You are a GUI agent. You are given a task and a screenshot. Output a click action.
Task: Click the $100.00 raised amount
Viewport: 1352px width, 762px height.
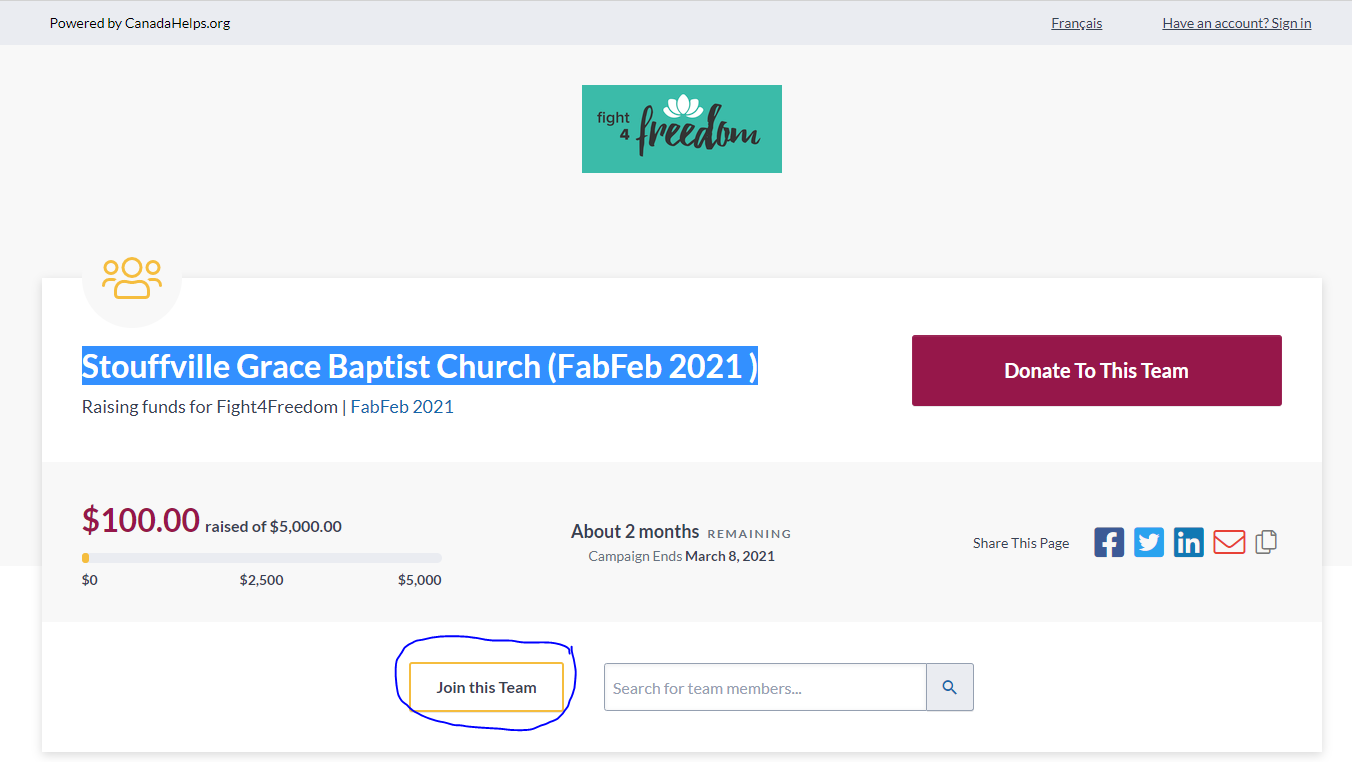(141, 520)
